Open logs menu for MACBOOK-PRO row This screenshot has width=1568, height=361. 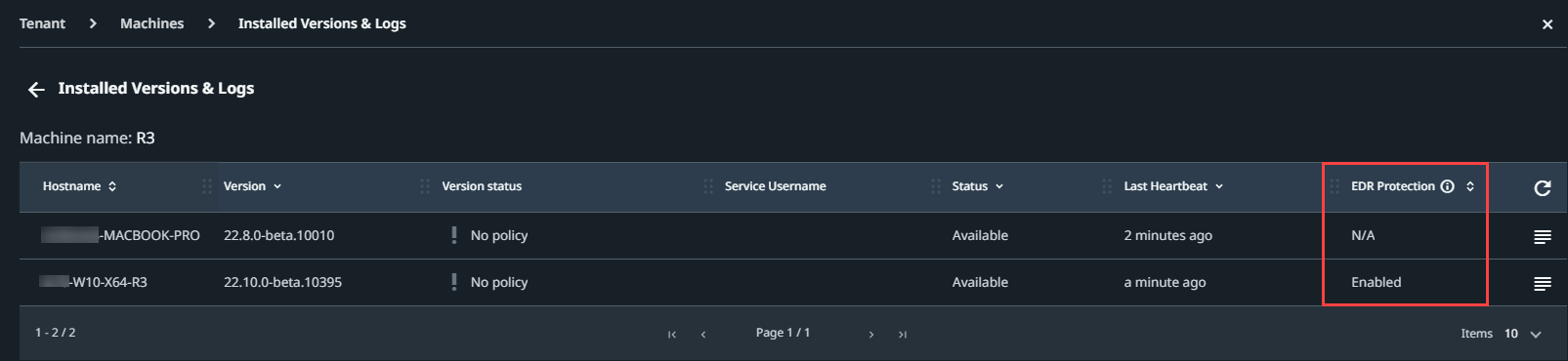pyautogui.click(x=1543, y=237)
